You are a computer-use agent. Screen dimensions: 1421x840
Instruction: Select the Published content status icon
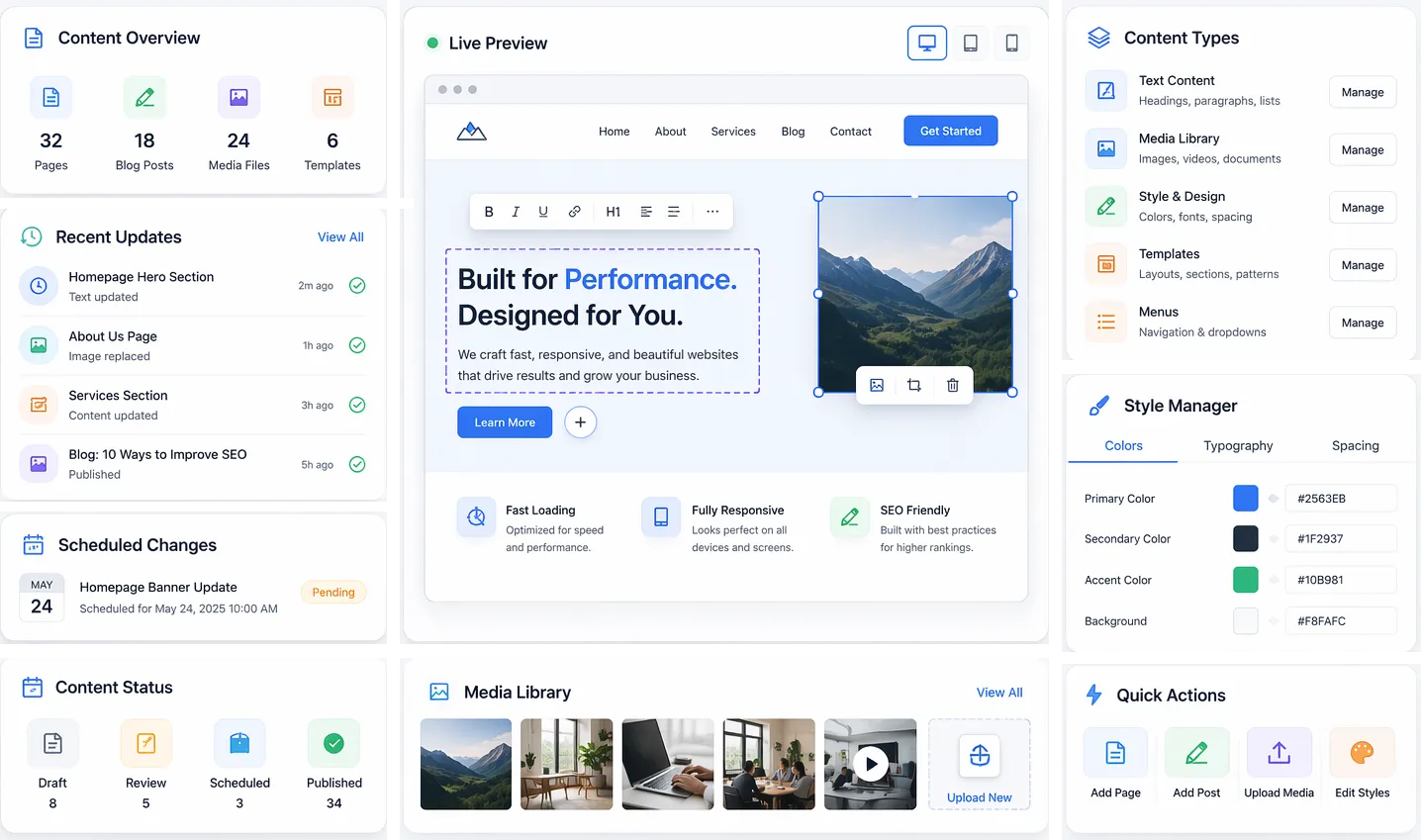[x=334, y=743]
